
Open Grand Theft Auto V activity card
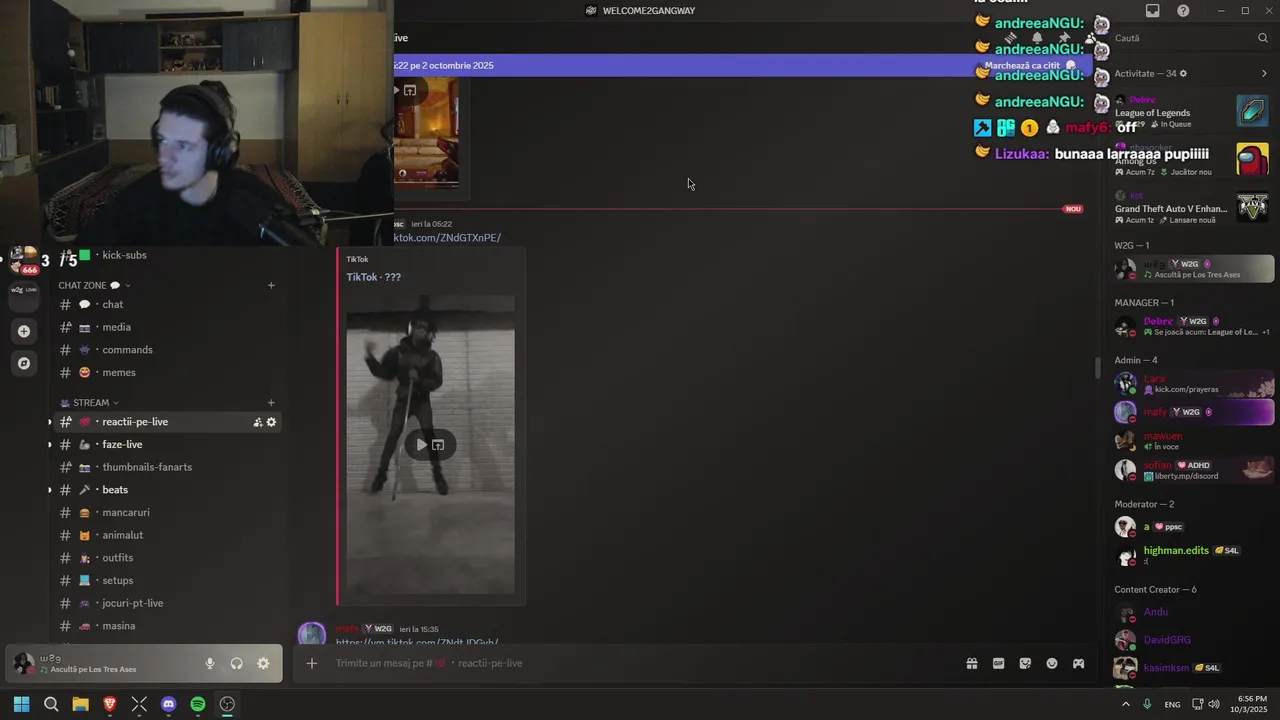(x=1192, y=208)
